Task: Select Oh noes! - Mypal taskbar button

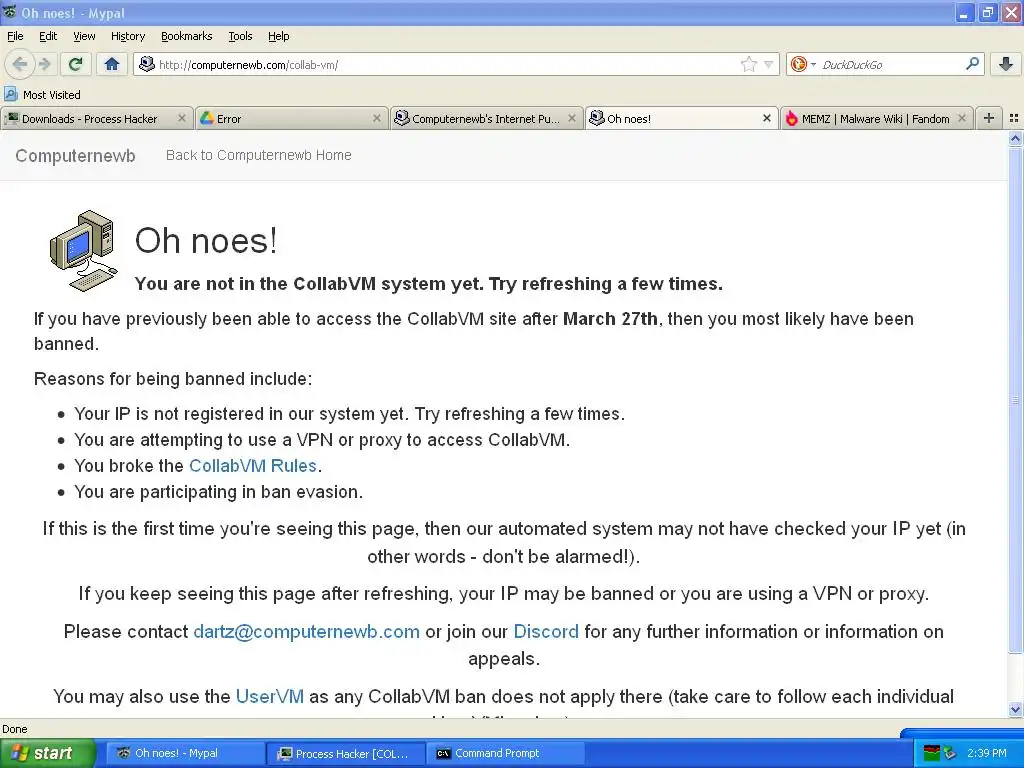Action: [x=184, y=754]
